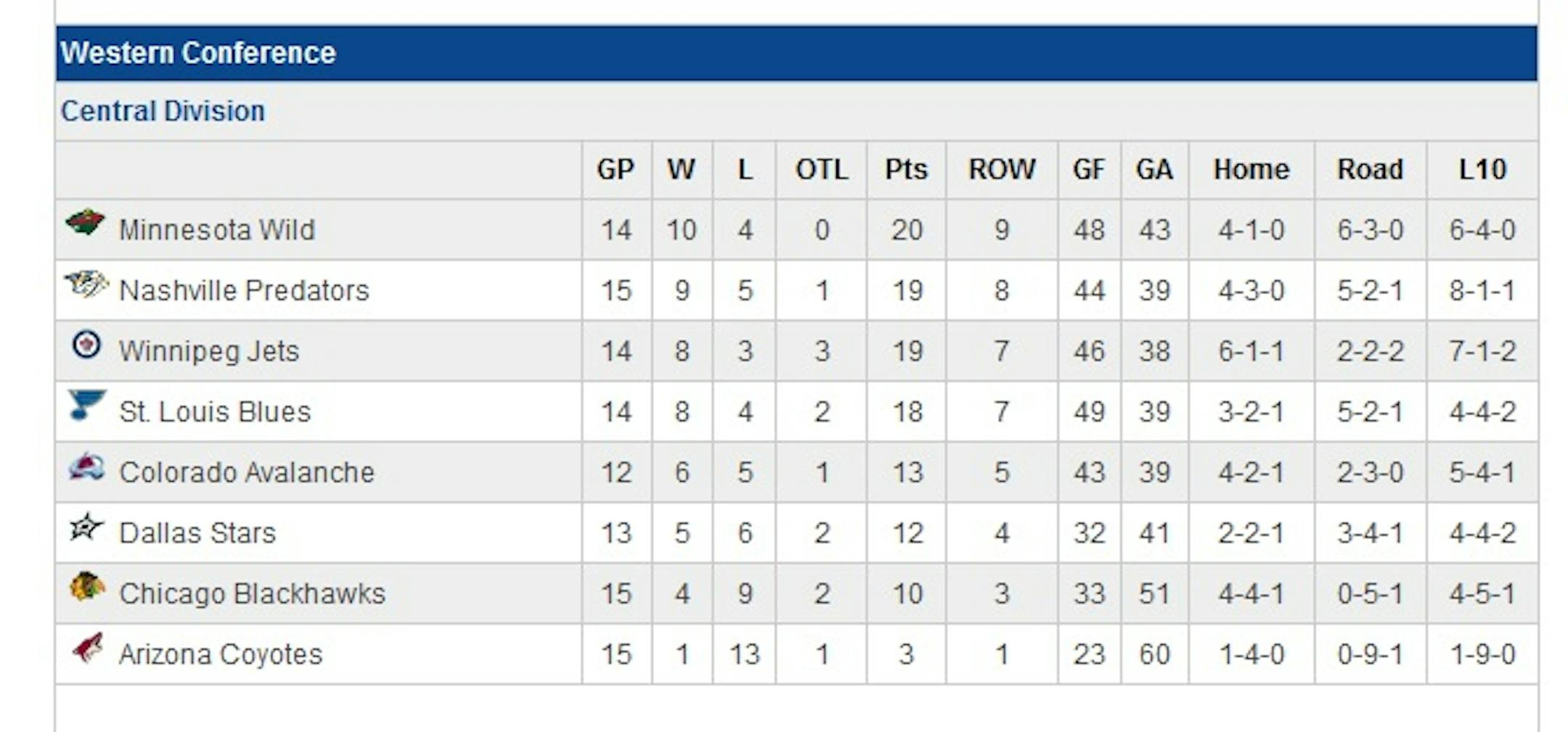Sort by the GP column header
The height and width of the screenshot is (732, 1568).
pos(616,170)
